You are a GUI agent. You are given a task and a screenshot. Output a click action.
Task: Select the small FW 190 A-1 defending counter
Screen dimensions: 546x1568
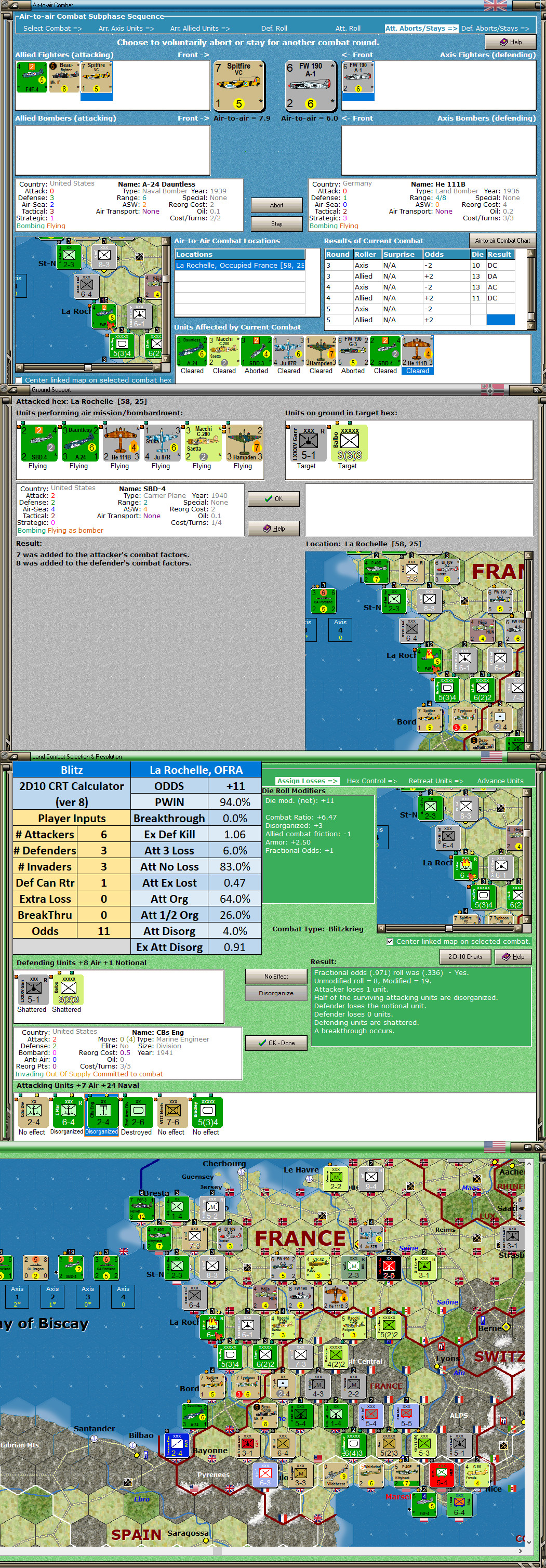click(358, 77)
